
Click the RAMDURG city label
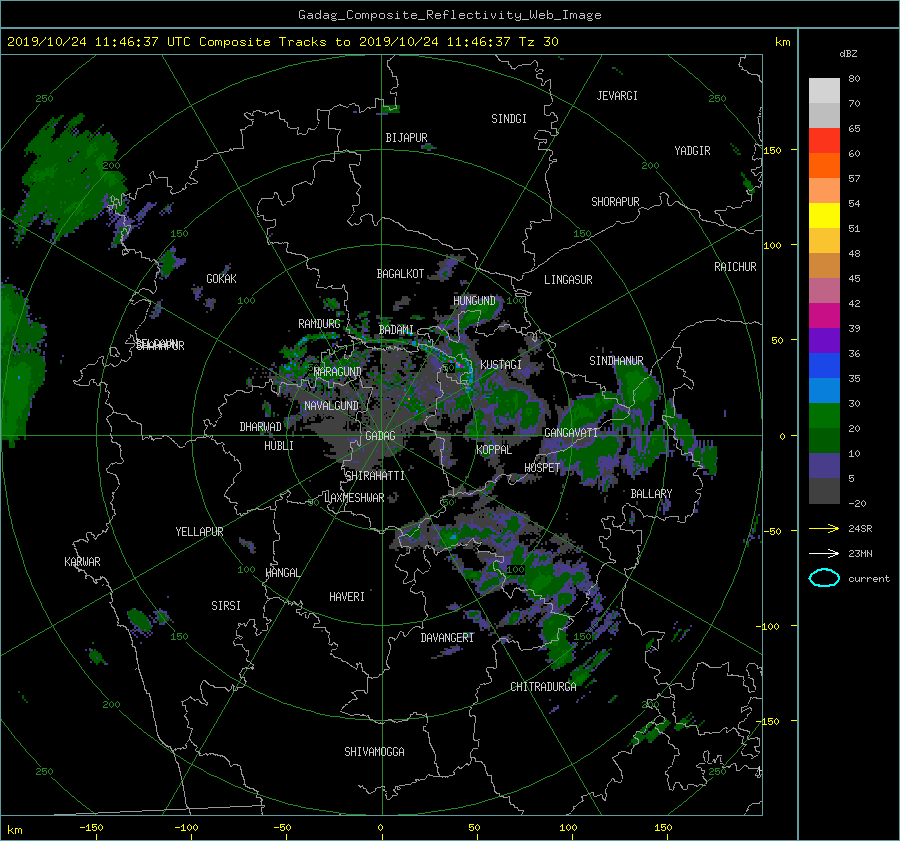[319, 324]
